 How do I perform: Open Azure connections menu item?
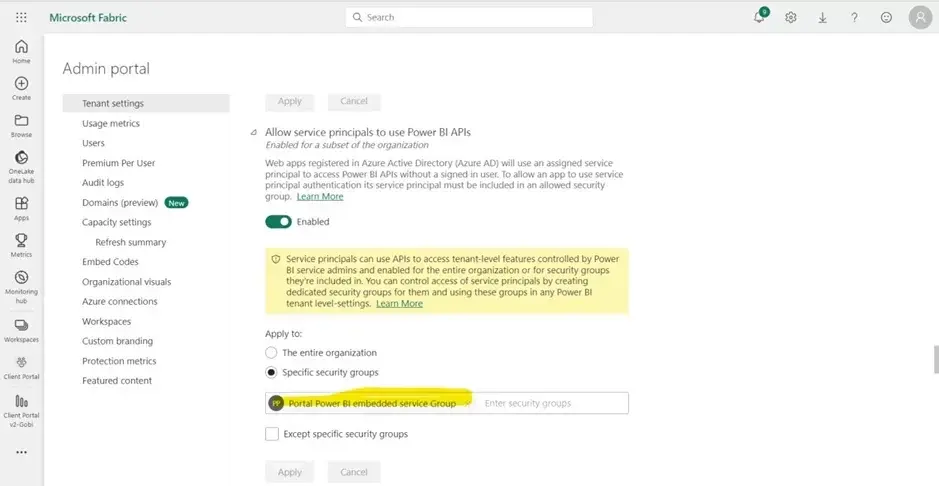click(120, 301)
